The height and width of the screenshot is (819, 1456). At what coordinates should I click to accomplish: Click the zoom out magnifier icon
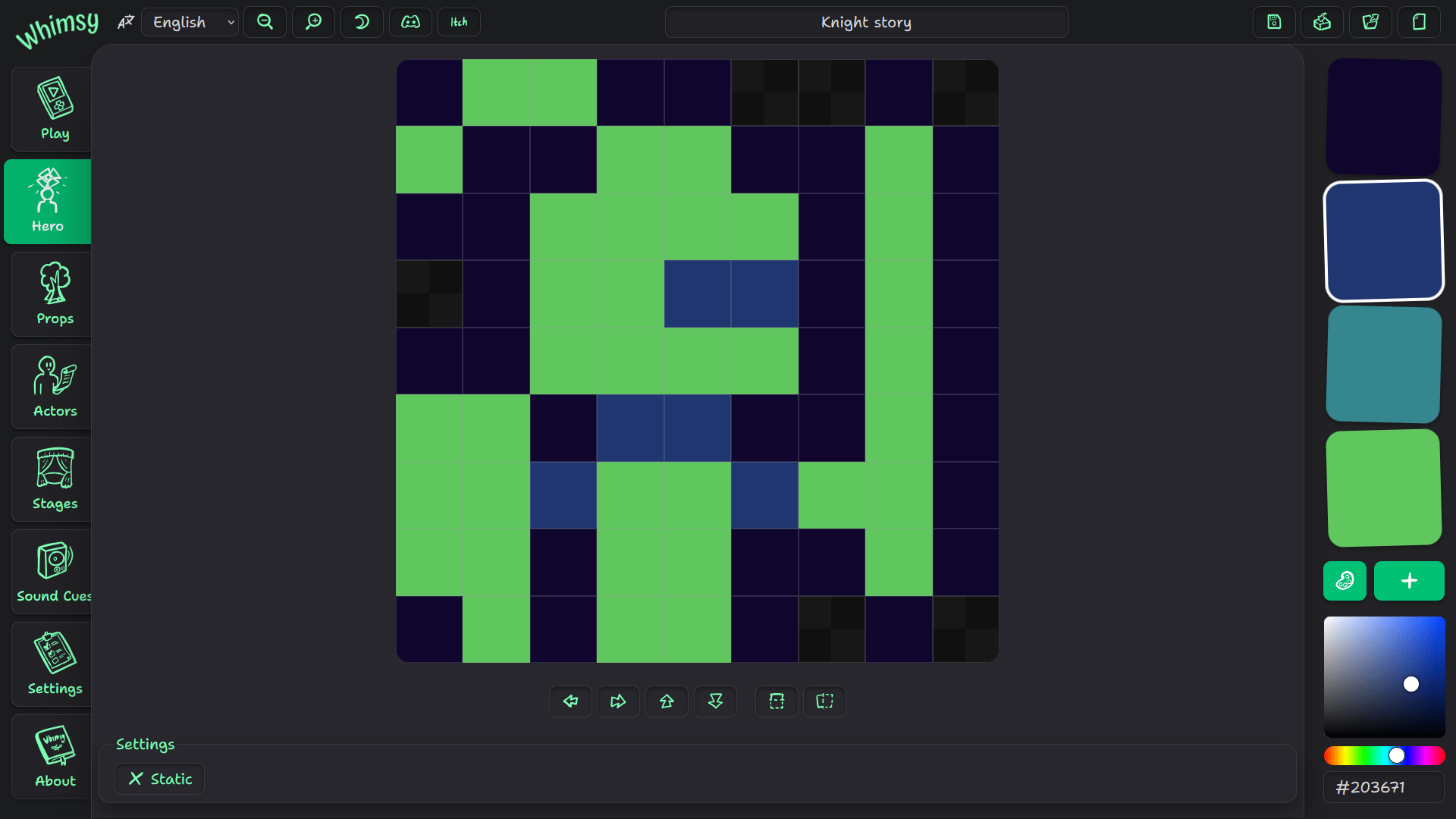point(265,22)
